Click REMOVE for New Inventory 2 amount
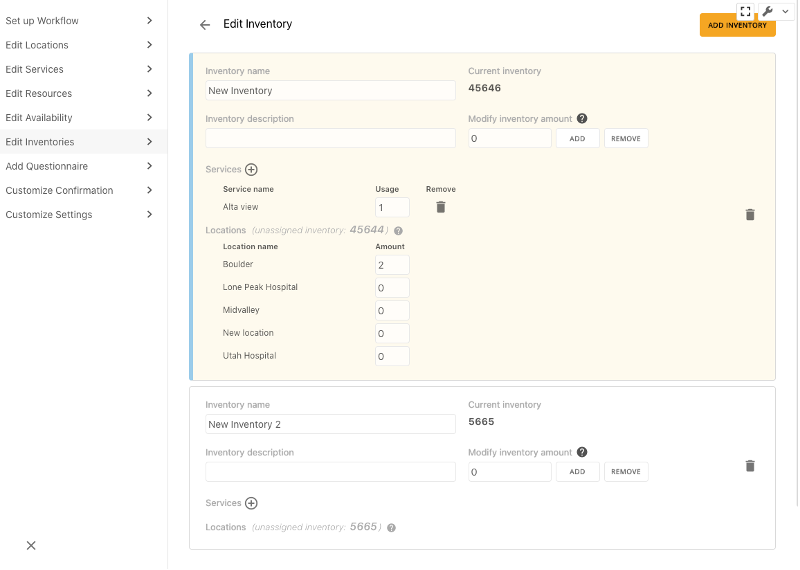The image size is (800, 570). 626,472
